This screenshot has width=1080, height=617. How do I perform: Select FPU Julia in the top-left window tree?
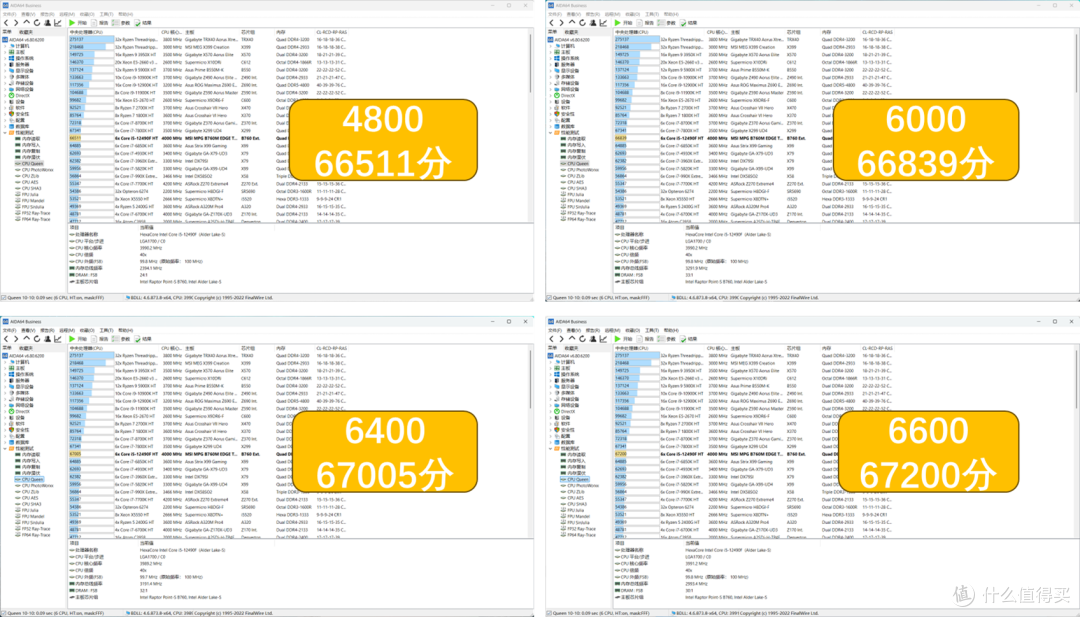point(29,195)
